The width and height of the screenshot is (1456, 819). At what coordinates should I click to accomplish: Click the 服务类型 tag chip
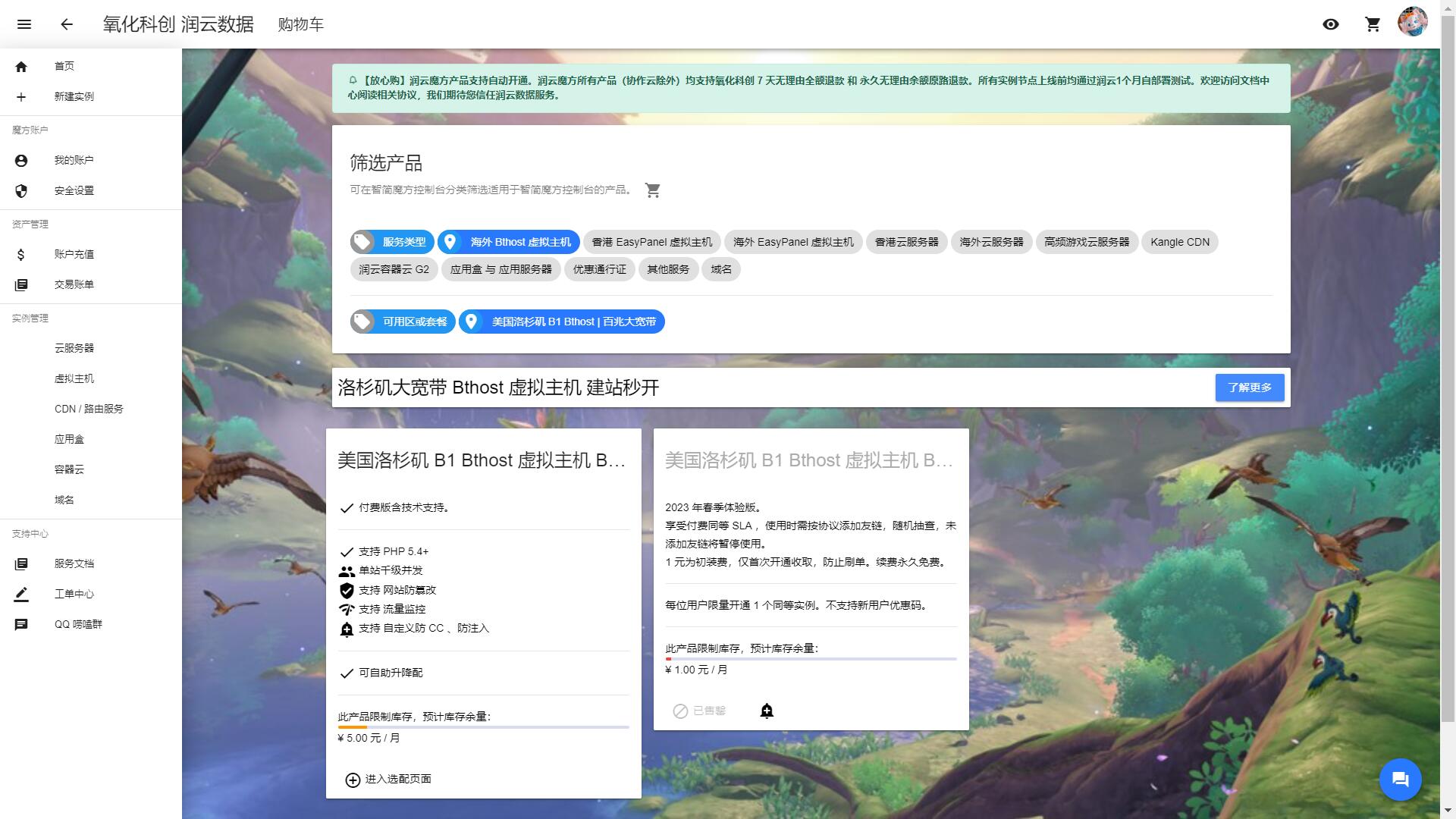[x=392, y=242]
